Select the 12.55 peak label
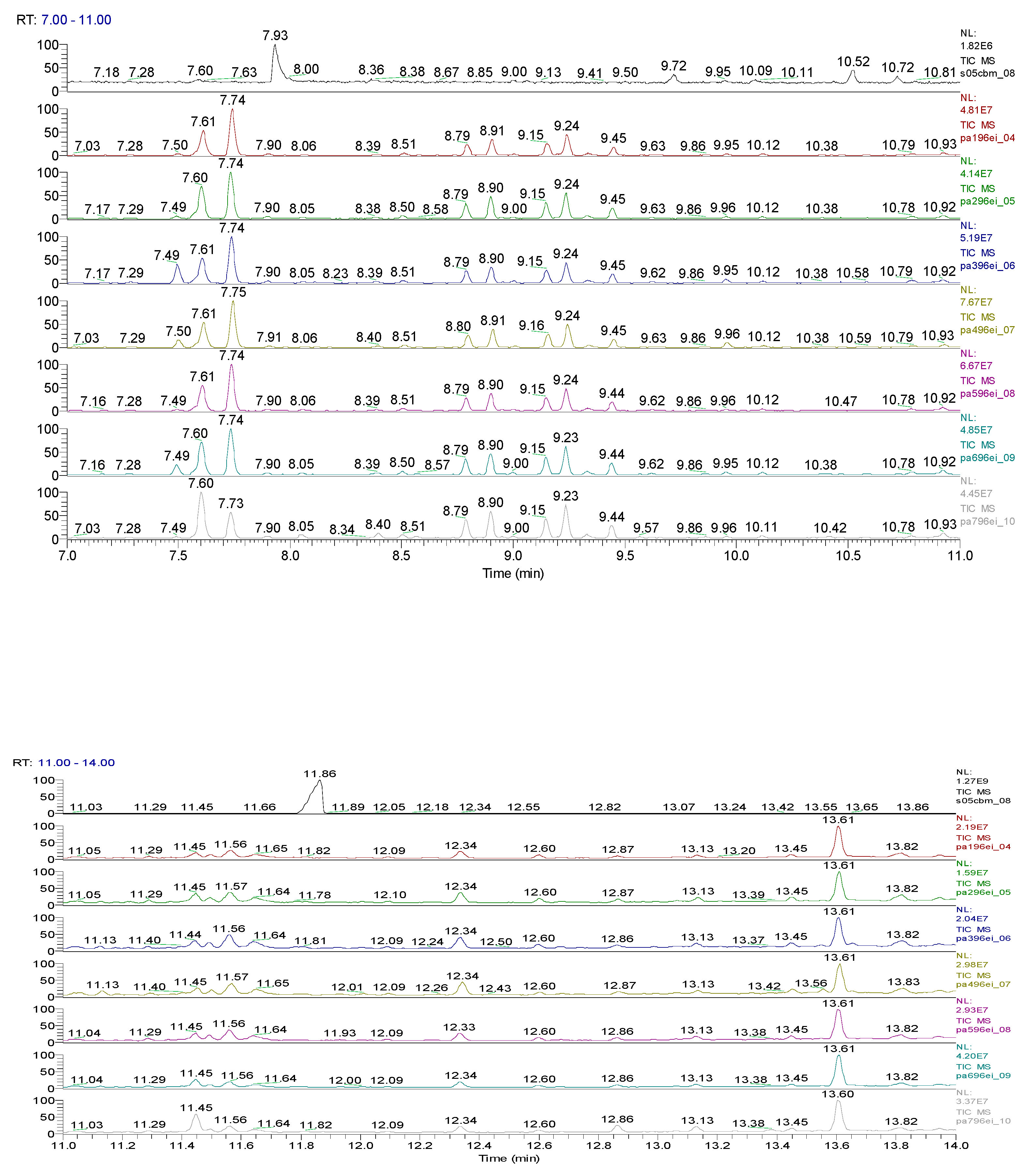This screenshot has width=1030, height=1176. [x=524, y=807]
